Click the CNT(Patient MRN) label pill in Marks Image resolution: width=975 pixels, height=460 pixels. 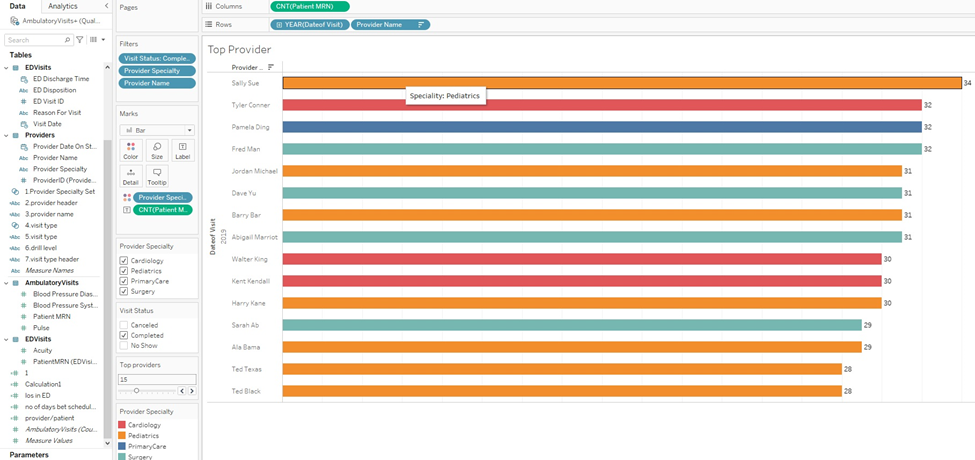(x=163, y=210)
